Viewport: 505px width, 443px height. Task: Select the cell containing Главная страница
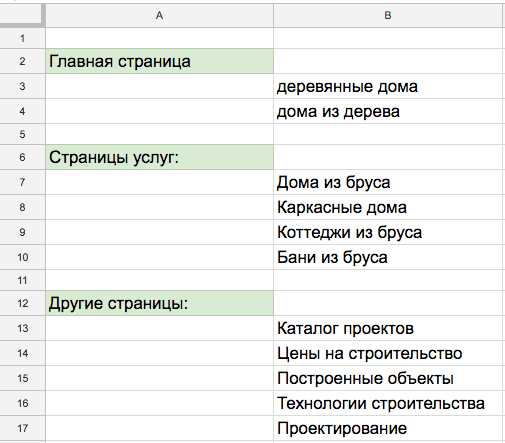(x=159, y=61)
